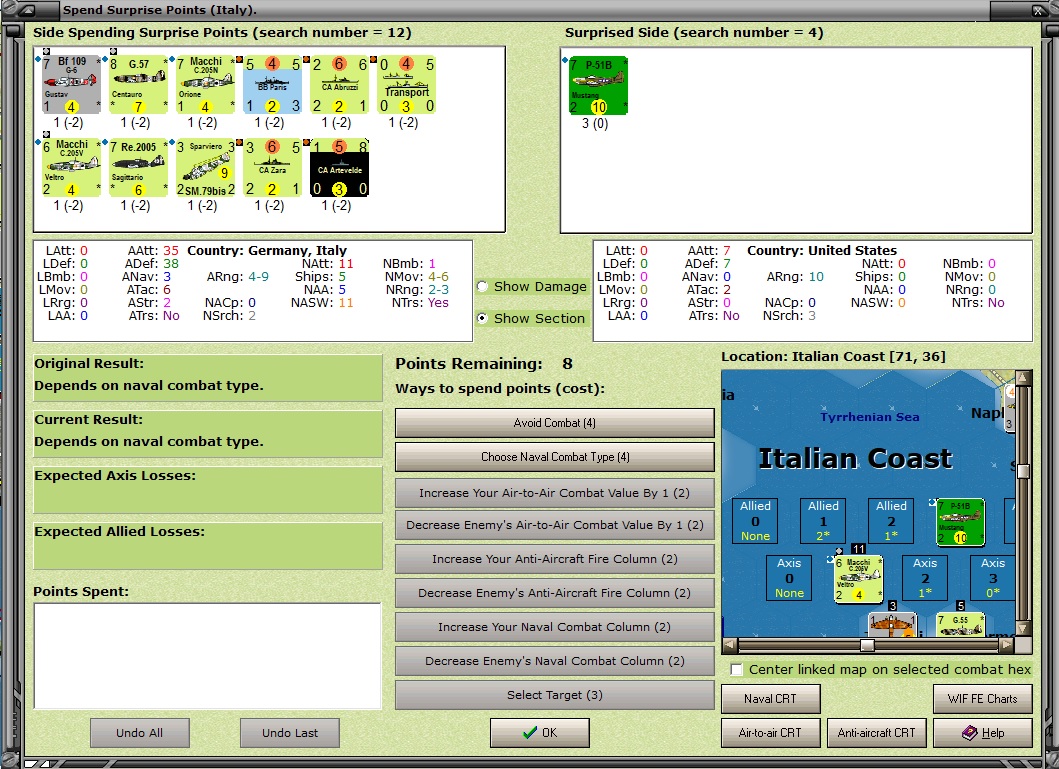Click Decrease Enemy's Naval Combat Column
The height and width of the screenshot is (769, 1059).
pyautogui.click(x=554, y=661)
